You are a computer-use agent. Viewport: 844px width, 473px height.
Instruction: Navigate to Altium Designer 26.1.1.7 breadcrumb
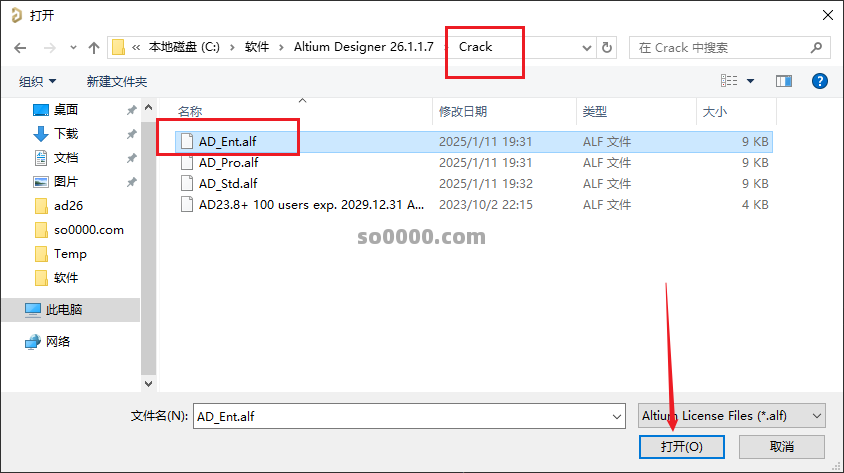tap(363, 47)
